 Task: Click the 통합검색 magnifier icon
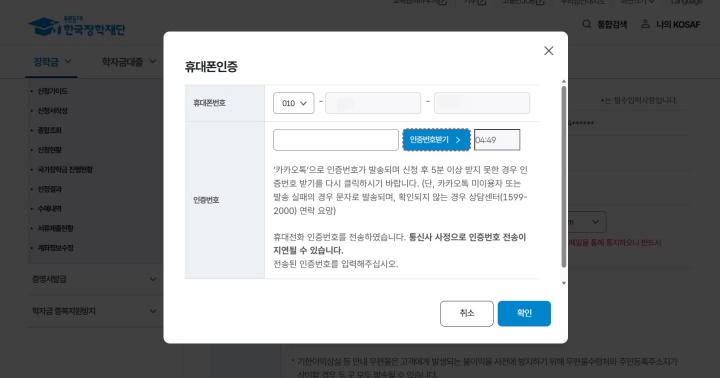coord(586,24)
